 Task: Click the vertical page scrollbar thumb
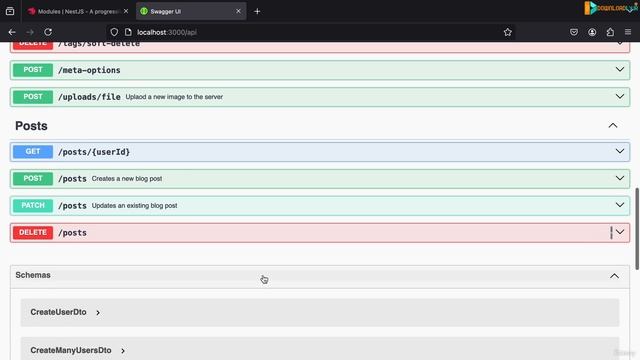pyautogui.click(x=637, y=229)
